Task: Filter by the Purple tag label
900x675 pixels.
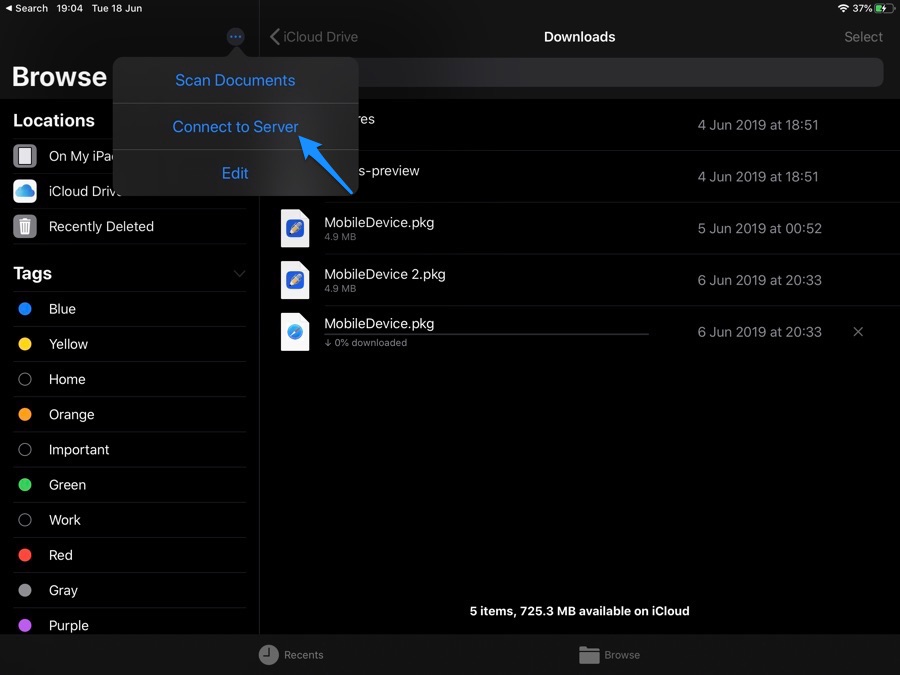Action: (x=69, y=626)
